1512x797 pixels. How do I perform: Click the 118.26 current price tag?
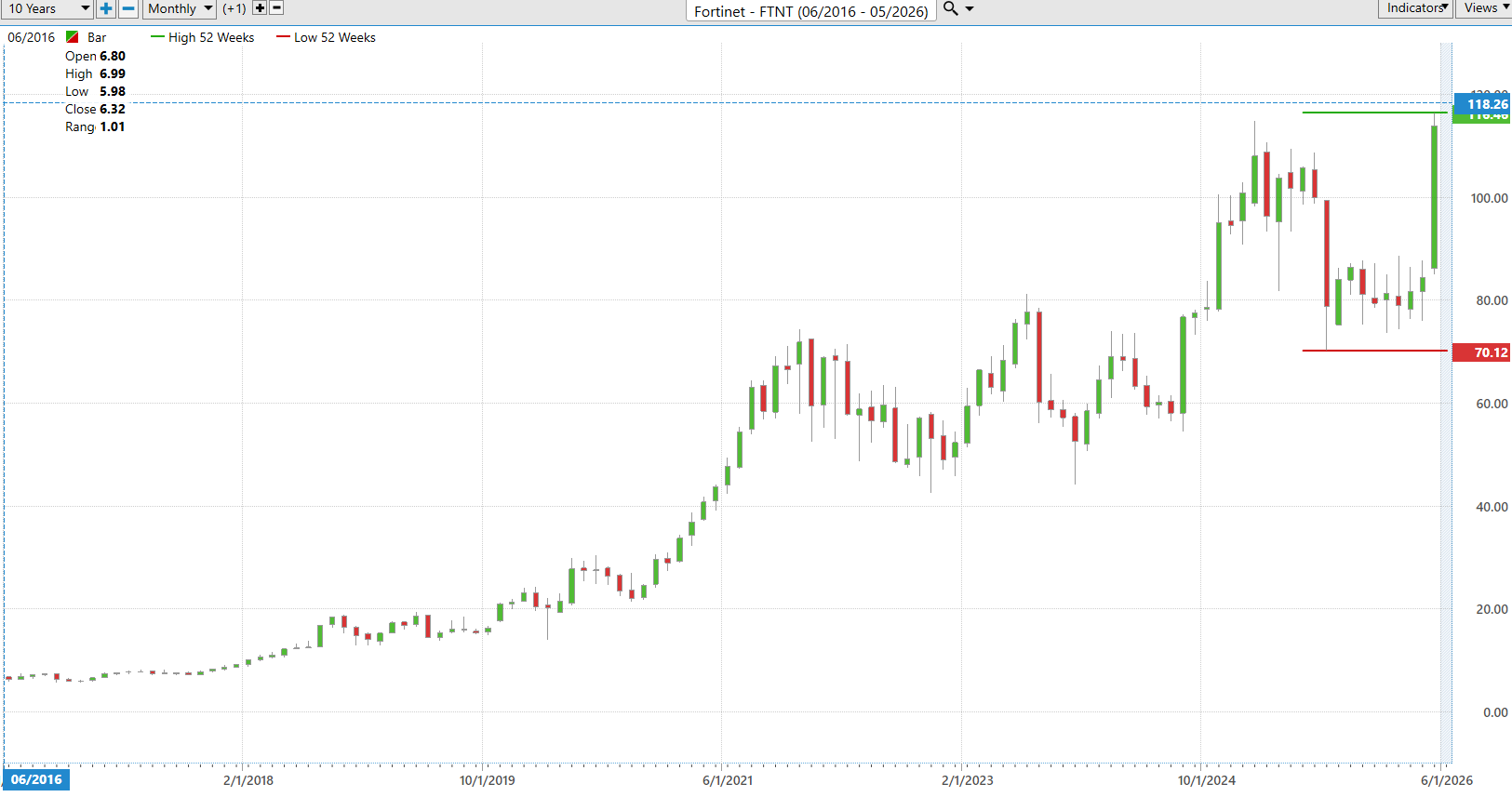point(1482,104)
